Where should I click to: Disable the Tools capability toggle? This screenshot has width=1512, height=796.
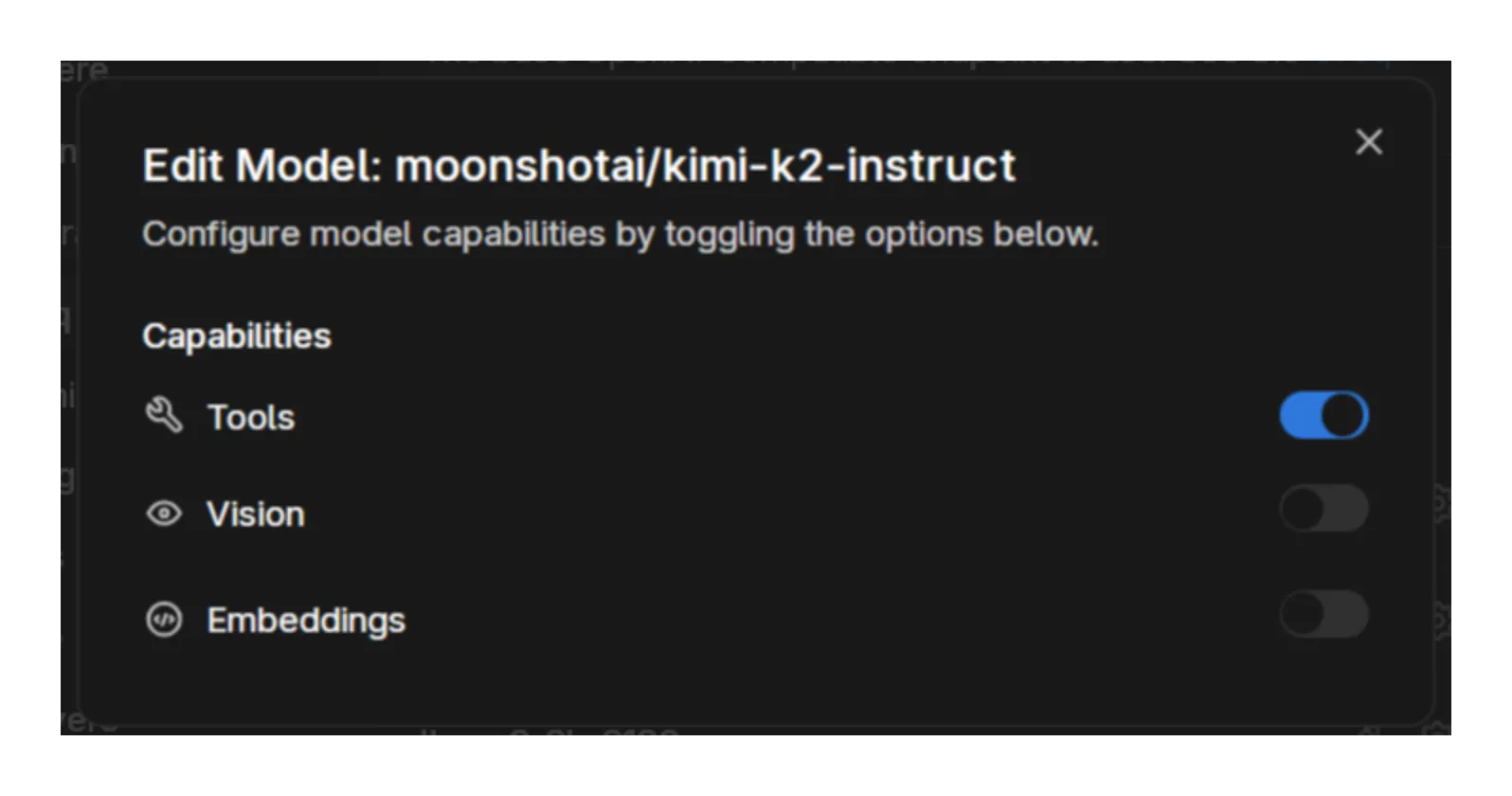tap(1324, 414)
